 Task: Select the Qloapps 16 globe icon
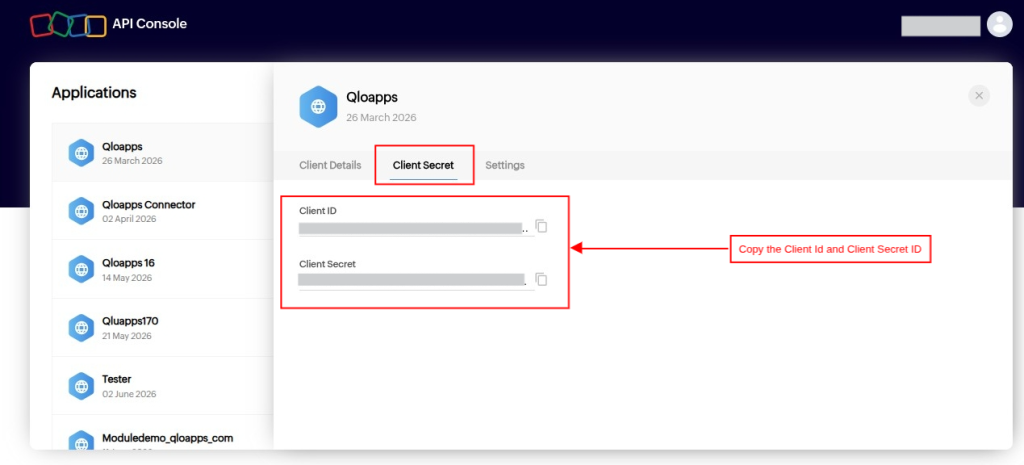click(81, 269)
